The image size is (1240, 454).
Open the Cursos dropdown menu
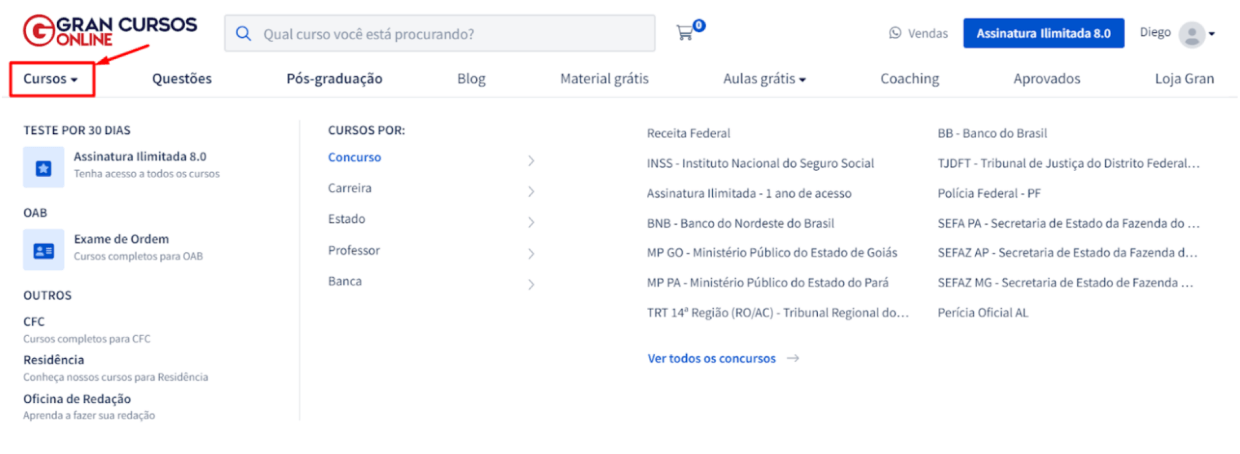(x=51, y=79)
